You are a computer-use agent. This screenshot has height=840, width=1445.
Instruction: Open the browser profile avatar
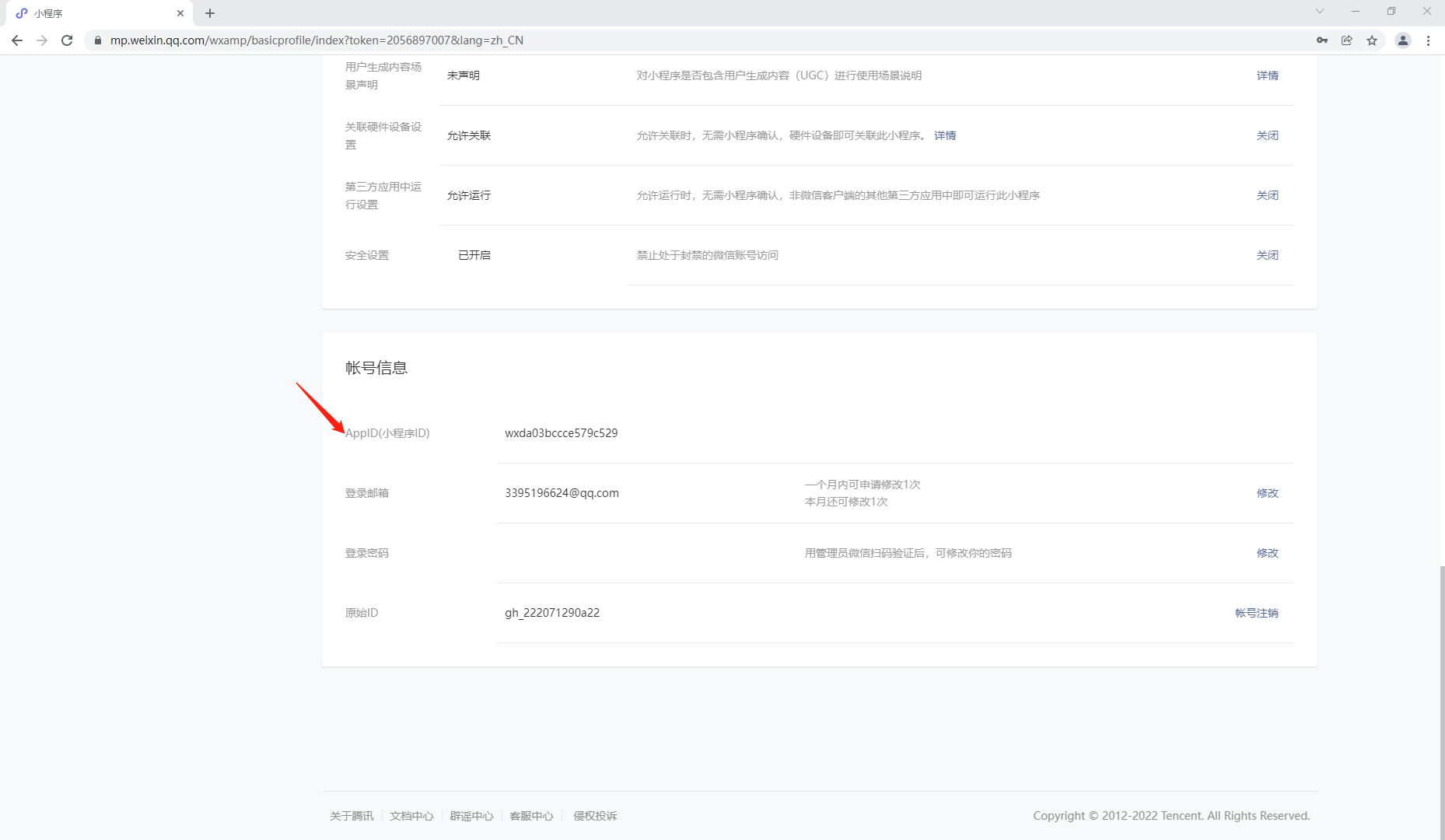pos(1403,40)
